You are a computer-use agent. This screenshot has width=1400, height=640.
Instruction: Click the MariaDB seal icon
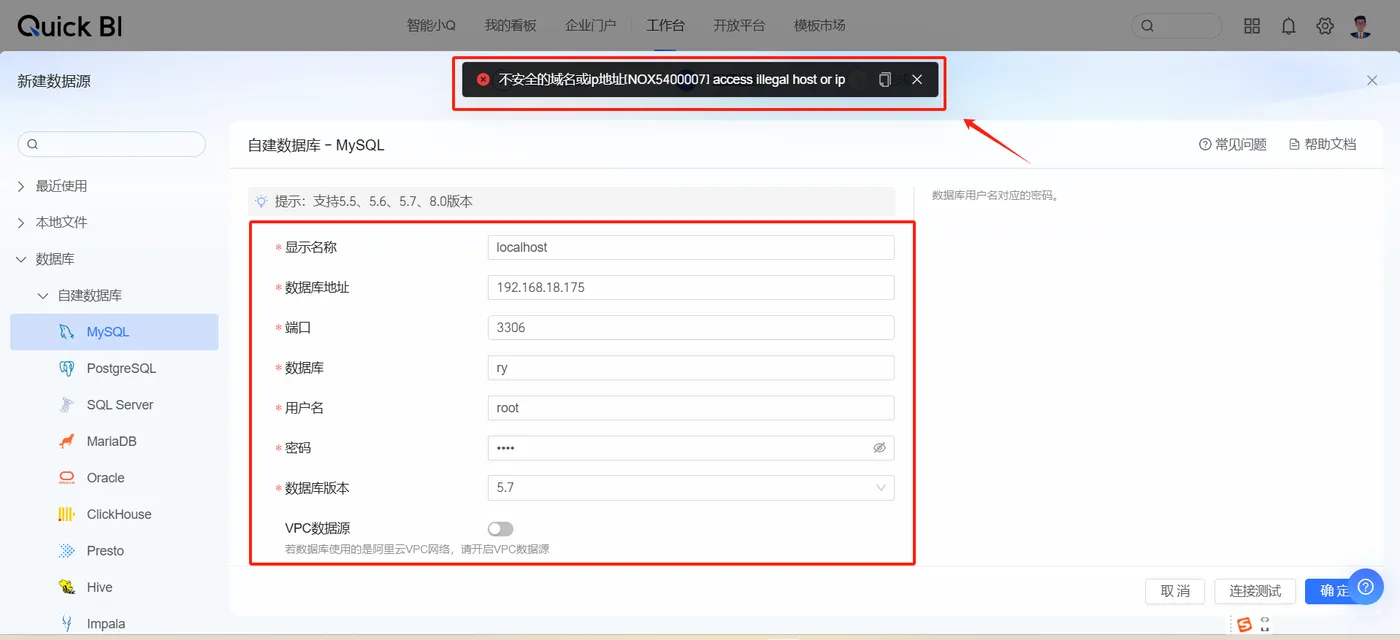[67, 441]
